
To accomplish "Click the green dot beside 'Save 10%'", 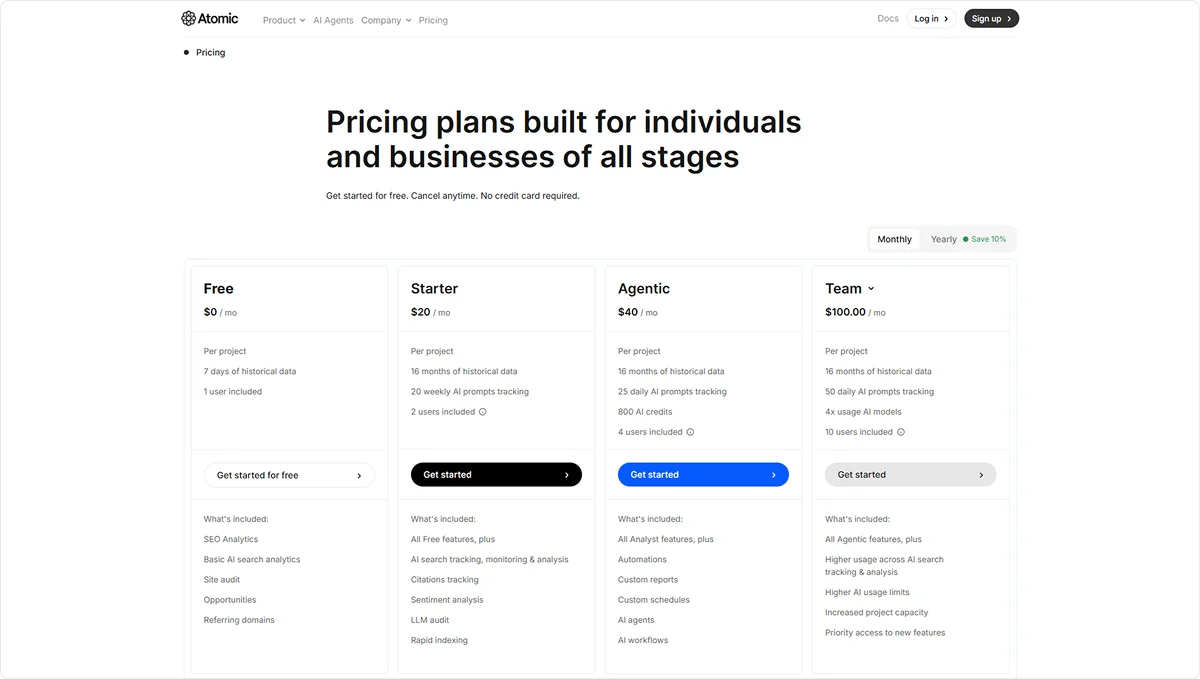I will pos(965,239).
